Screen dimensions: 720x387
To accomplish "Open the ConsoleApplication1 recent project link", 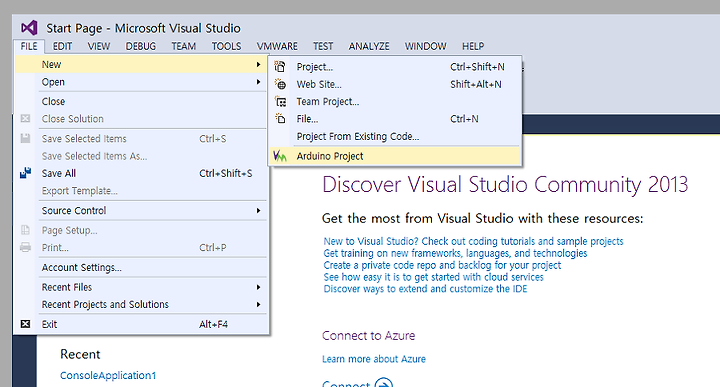I will tap(108, 376).
